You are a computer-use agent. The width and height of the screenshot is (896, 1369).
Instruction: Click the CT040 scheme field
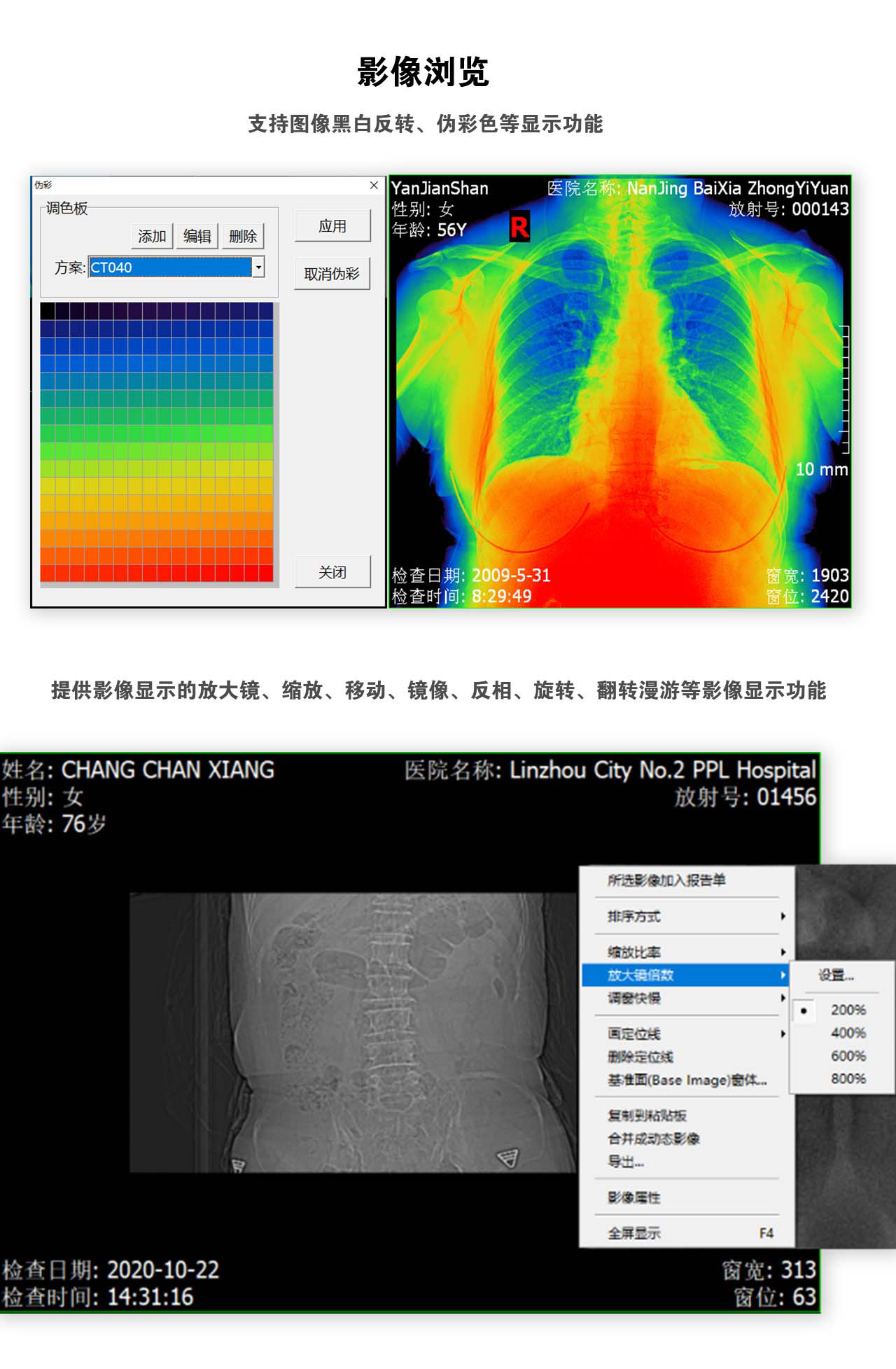169,267
